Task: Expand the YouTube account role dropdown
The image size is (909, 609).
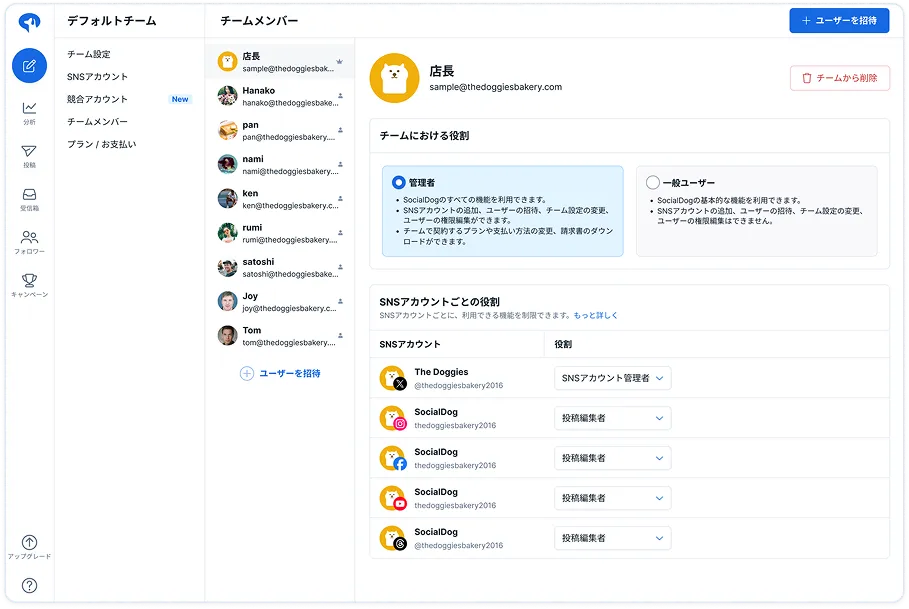Action: 612,498
